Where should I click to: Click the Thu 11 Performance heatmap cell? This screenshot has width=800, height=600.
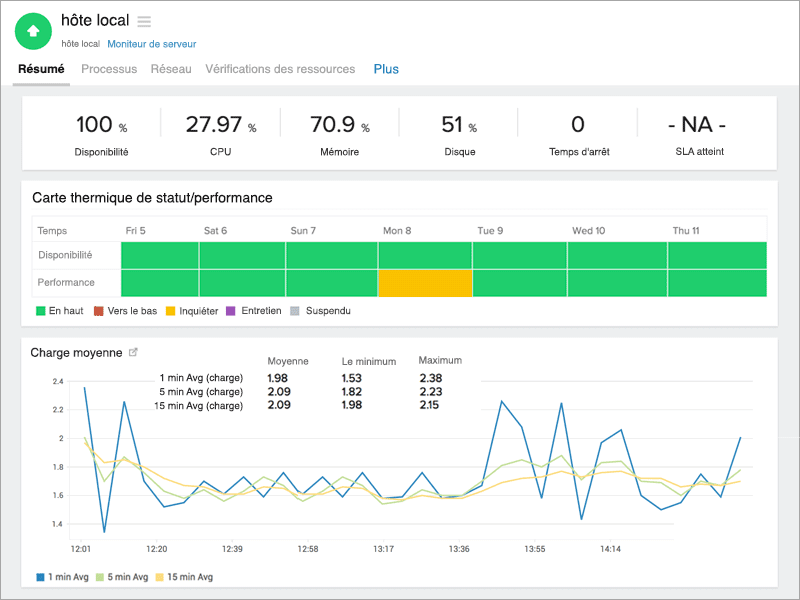[717, 283]
